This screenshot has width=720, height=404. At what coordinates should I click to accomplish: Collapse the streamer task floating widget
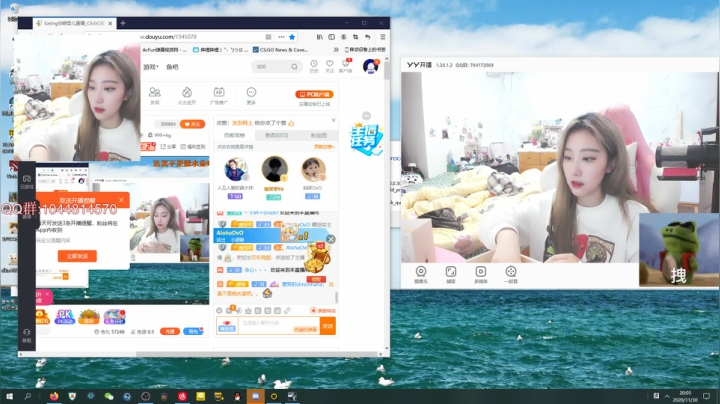366,116
